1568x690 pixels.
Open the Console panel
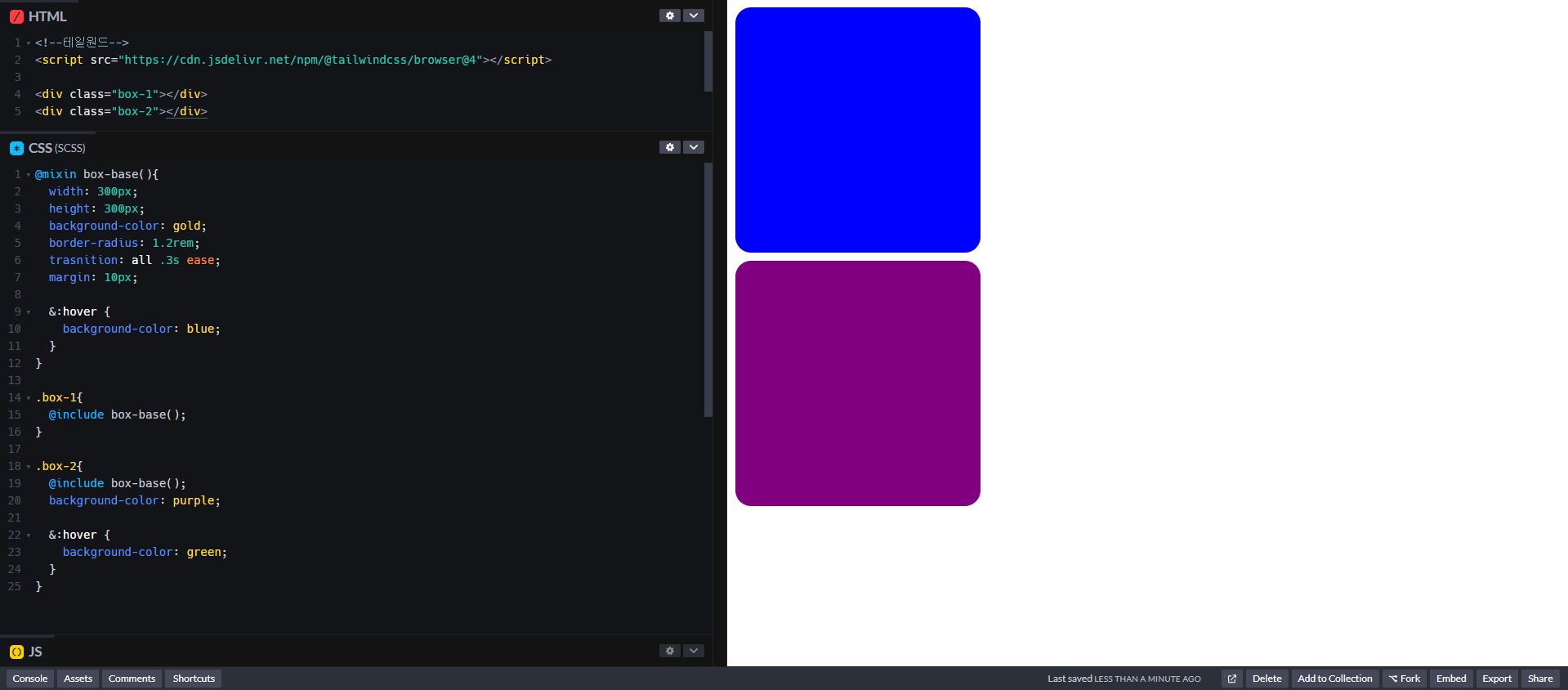pyautogui.click(x=30, y=679)
